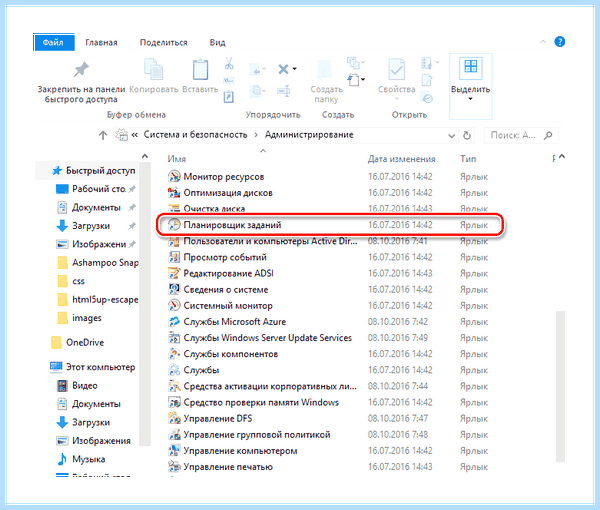
Task: Click the blue Help question mark icon
Action: (559, 42)
